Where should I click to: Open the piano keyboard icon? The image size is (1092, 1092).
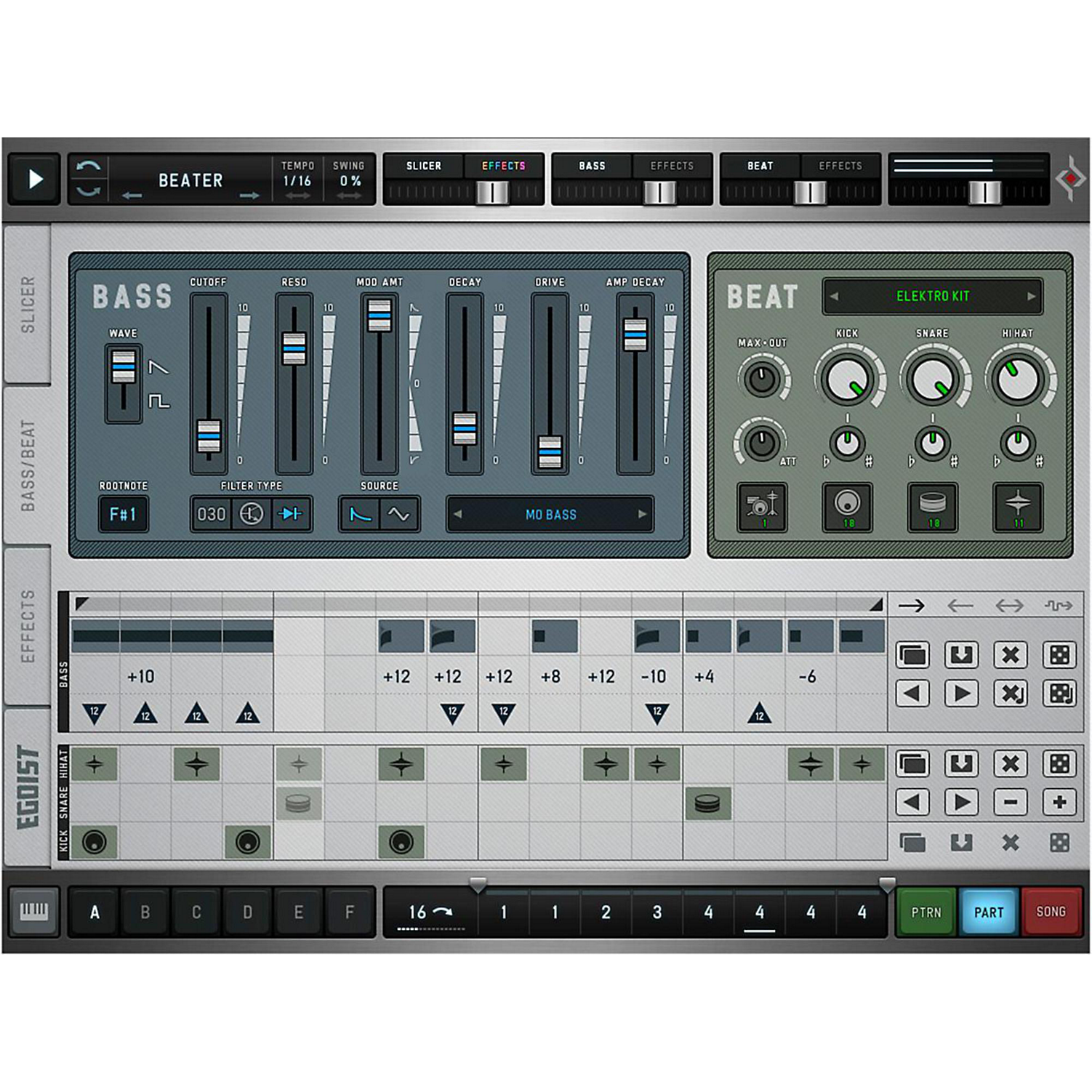34,911
